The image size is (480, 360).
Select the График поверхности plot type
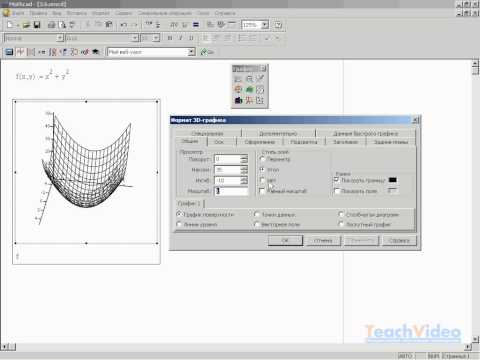(179, 214)
